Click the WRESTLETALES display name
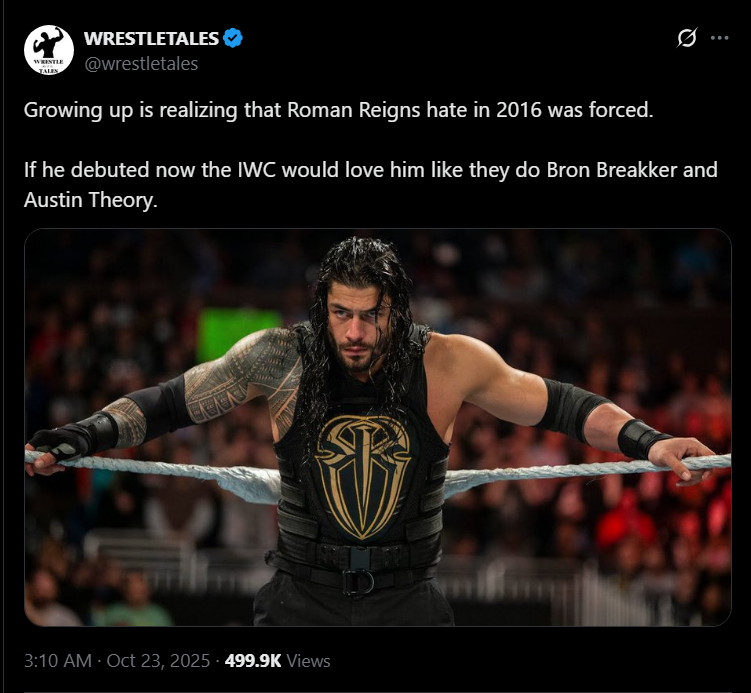This screenshot has height=693, width=751. click(151, 38)
